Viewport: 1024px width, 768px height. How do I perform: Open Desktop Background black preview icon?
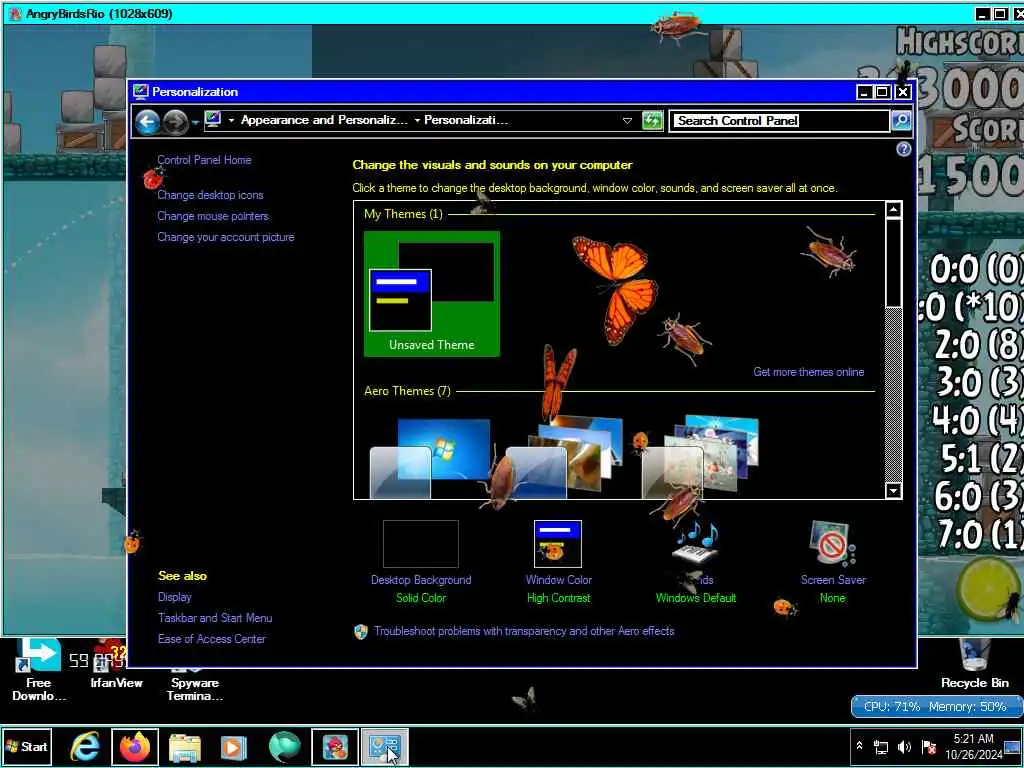pyautogui.click(x=421, y=543)
